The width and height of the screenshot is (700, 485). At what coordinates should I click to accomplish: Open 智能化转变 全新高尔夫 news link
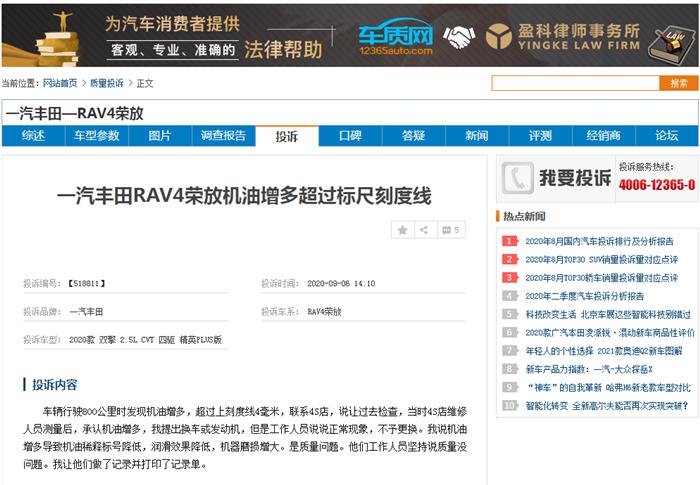click(x=607, y=406)
